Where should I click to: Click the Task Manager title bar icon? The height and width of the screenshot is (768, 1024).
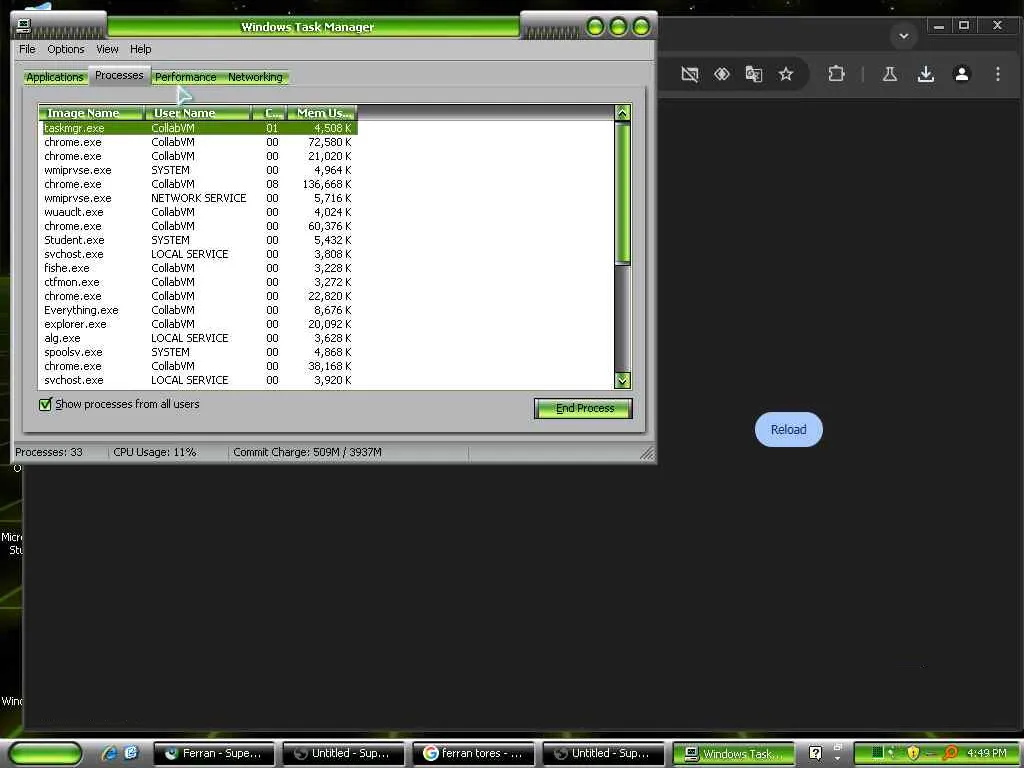(x=24, y=25)
